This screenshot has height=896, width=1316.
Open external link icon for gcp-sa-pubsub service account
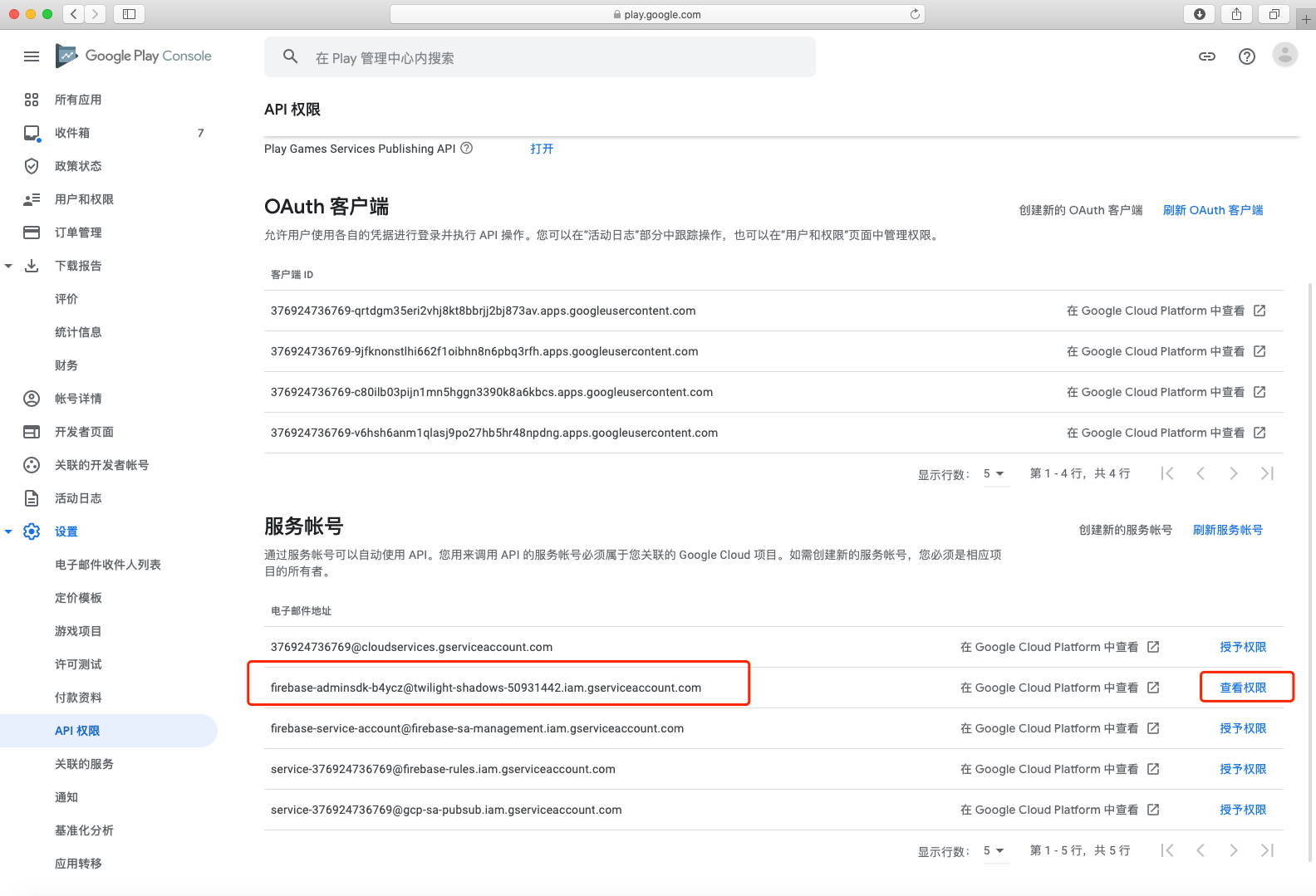click(x=1153, y=810)
